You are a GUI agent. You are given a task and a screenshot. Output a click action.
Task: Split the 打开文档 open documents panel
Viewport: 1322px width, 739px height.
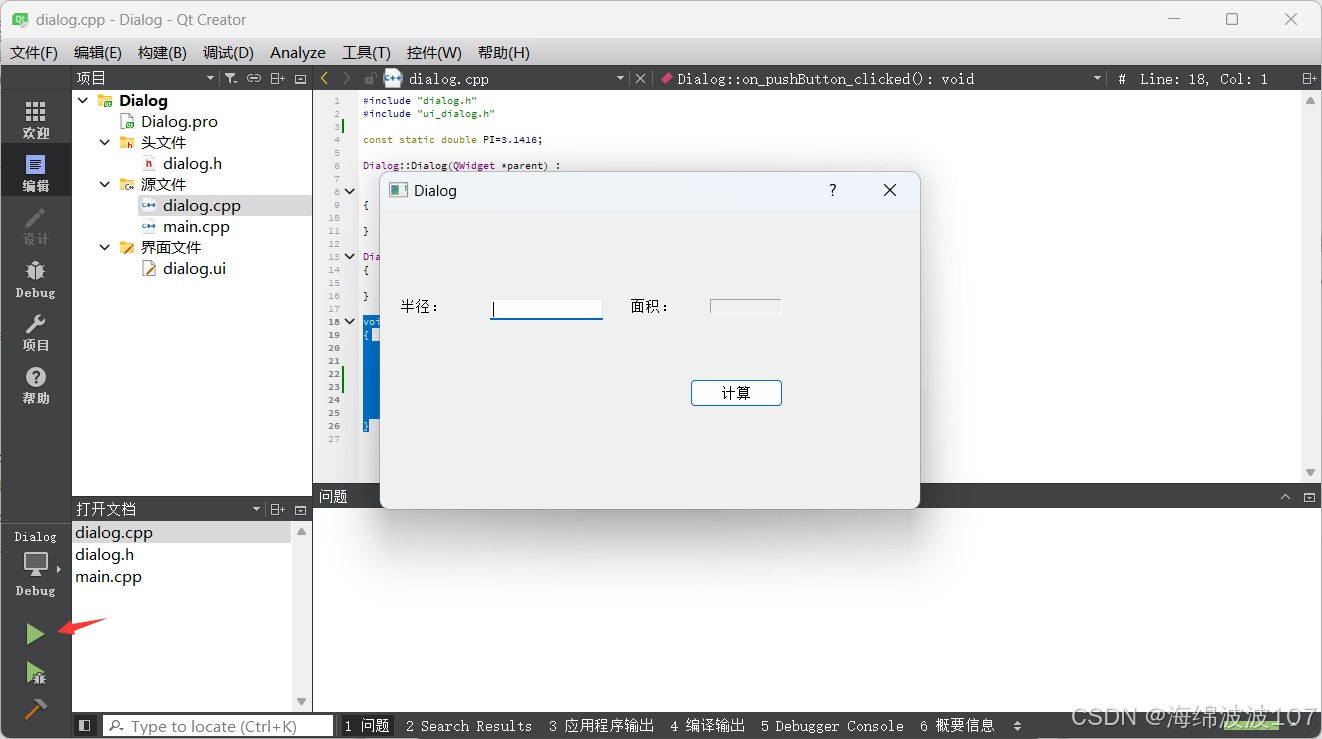pos(278,509)
